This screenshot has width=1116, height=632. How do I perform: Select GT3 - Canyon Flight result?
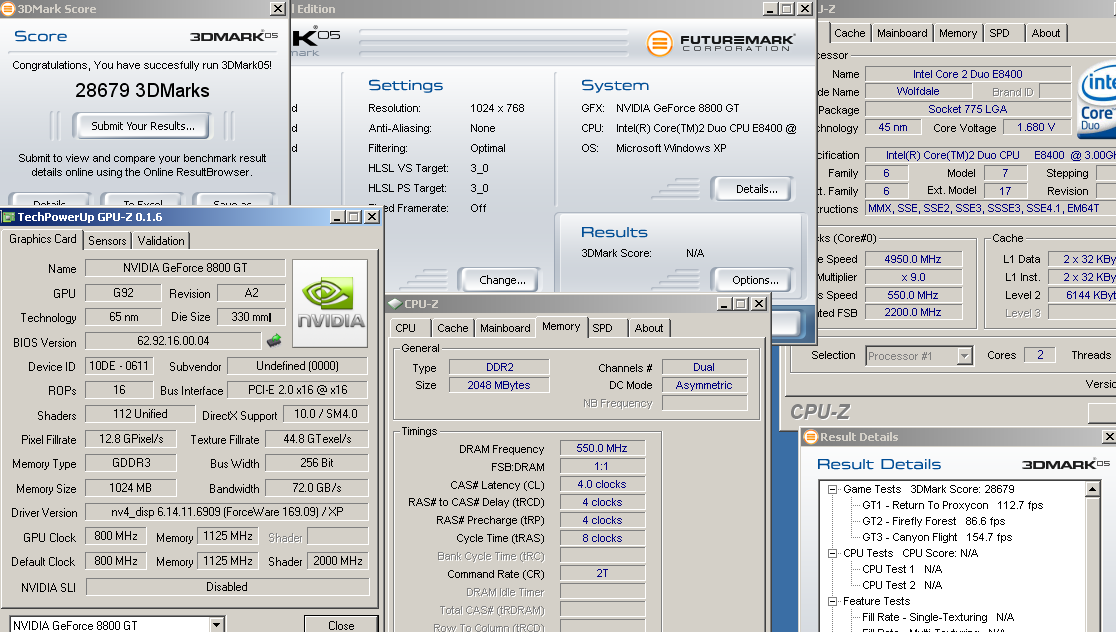point(937,537)
